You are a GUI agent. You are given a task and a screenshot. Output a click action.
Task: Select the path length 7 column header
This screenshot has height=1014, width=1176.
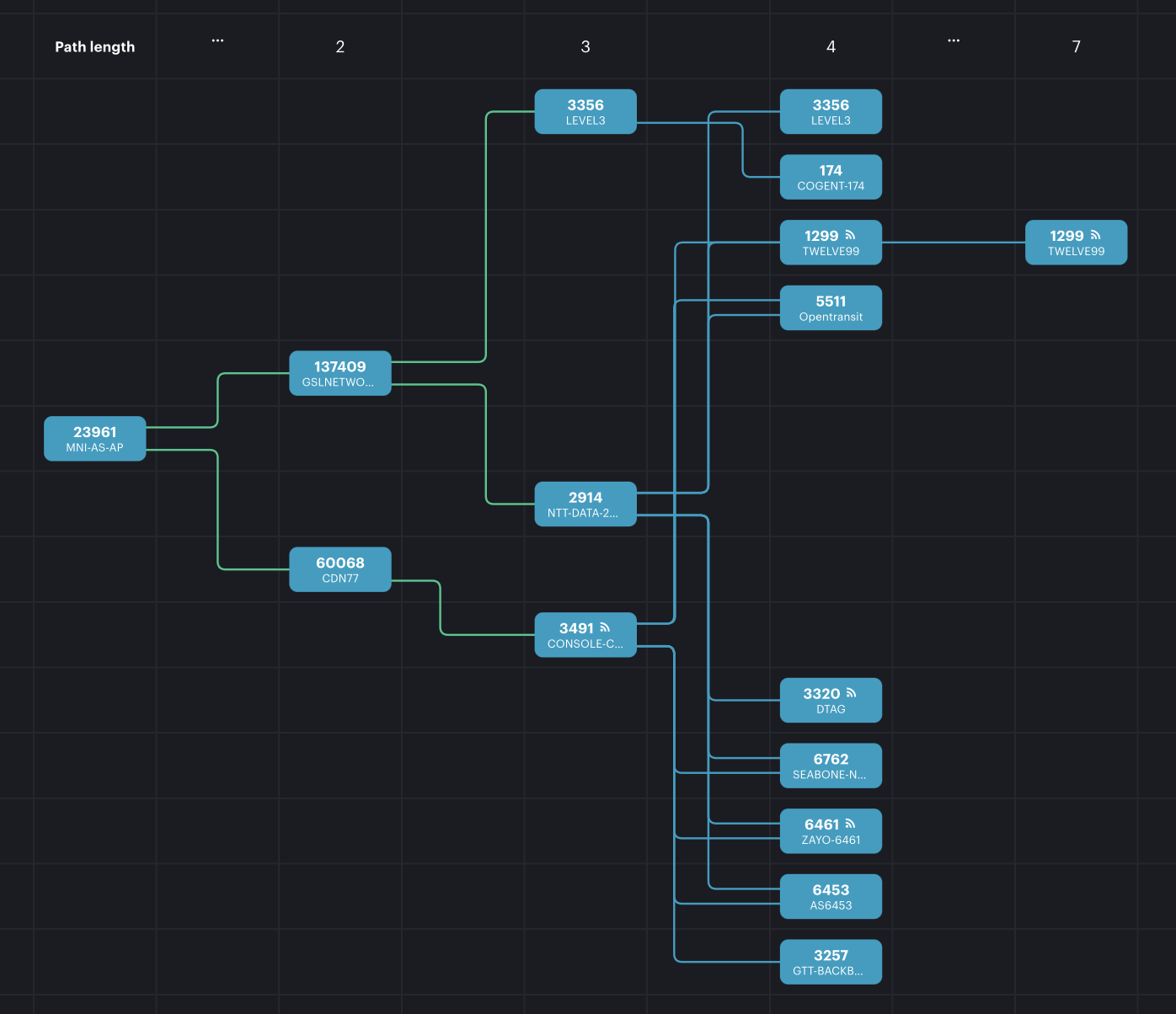tap(1076, 47)
